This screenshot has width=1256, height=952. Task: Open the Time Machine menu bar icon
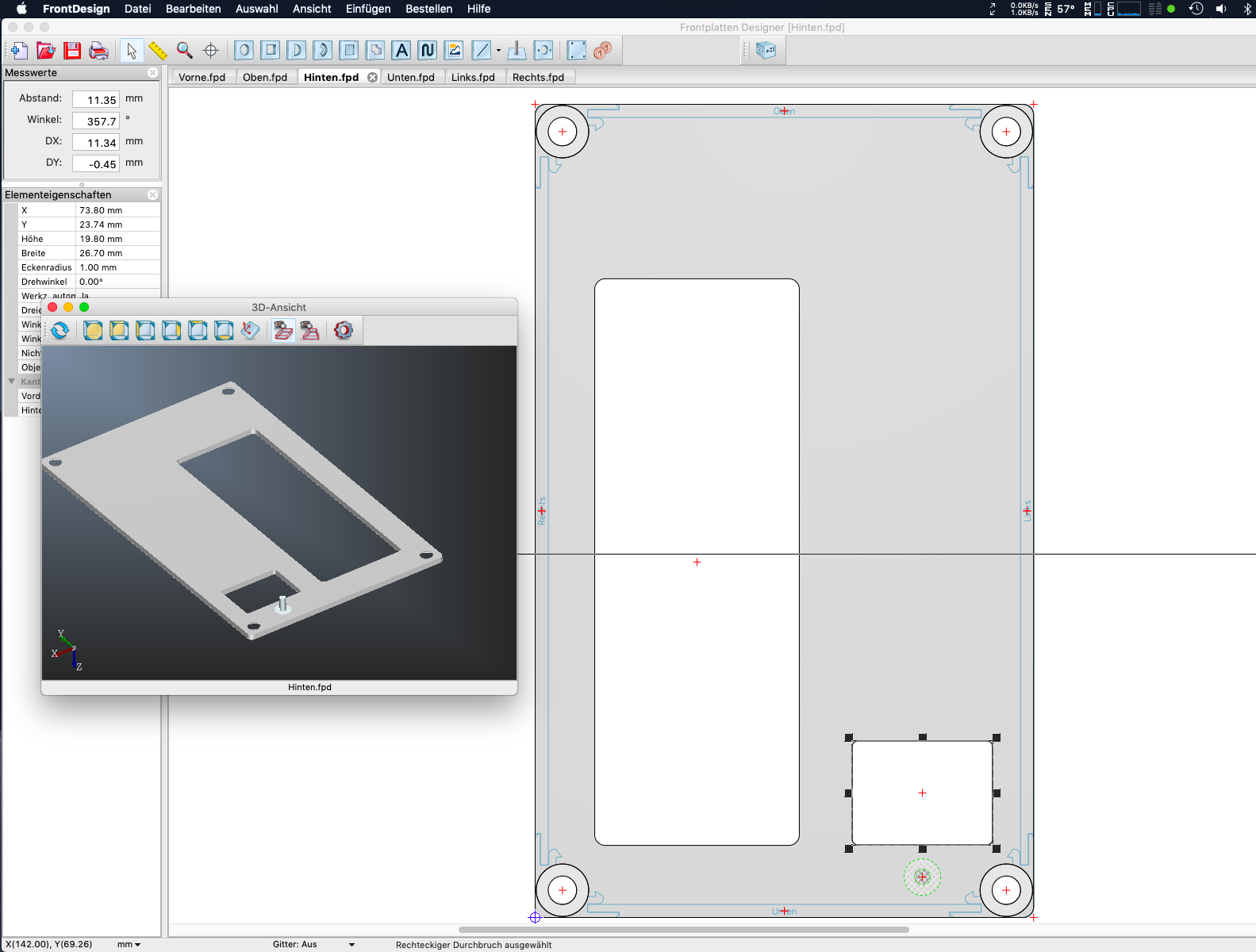(x=1196, y=9)
